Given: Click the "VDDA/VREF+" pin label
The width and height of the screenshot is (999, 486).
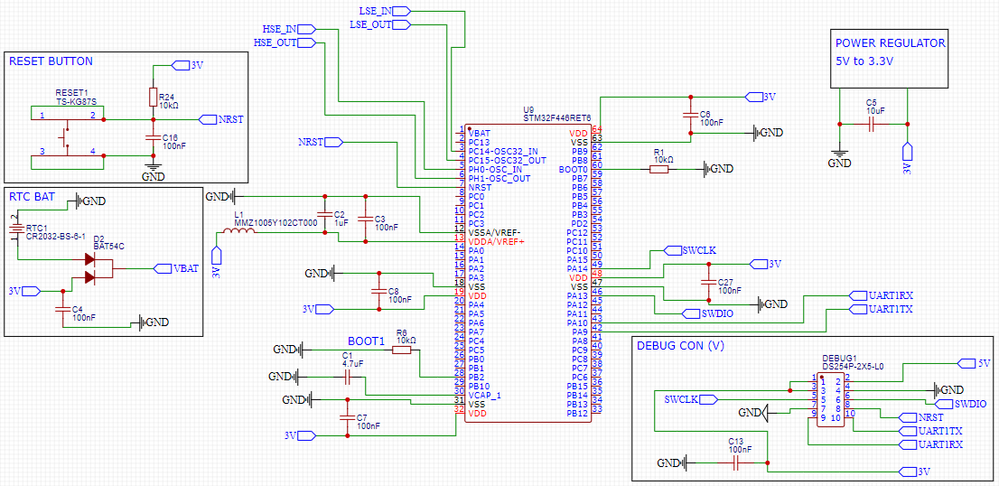Looking at the screenshot, I should [496, 242].
